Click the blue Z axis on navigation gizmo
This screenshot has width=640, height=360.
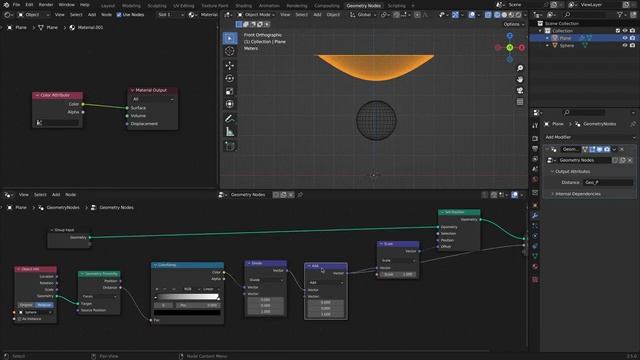point(510,36)
